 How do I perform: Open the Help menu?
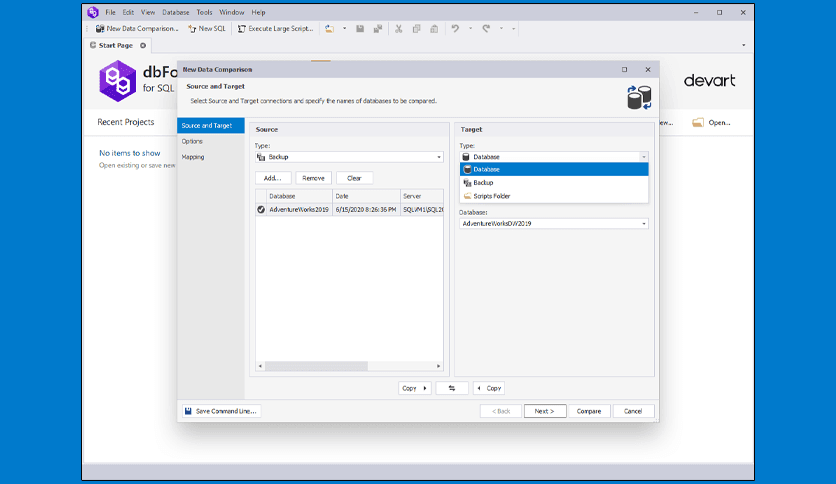[259, 12]
